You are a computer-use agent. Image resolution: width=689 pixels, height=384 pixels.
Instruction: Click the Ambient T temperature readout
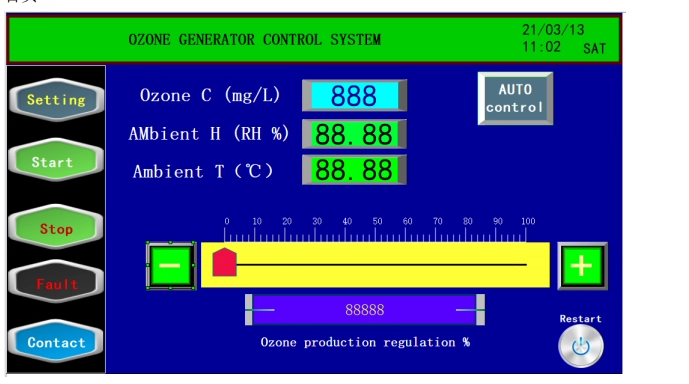pyautogui.click(x=354, y=170)
